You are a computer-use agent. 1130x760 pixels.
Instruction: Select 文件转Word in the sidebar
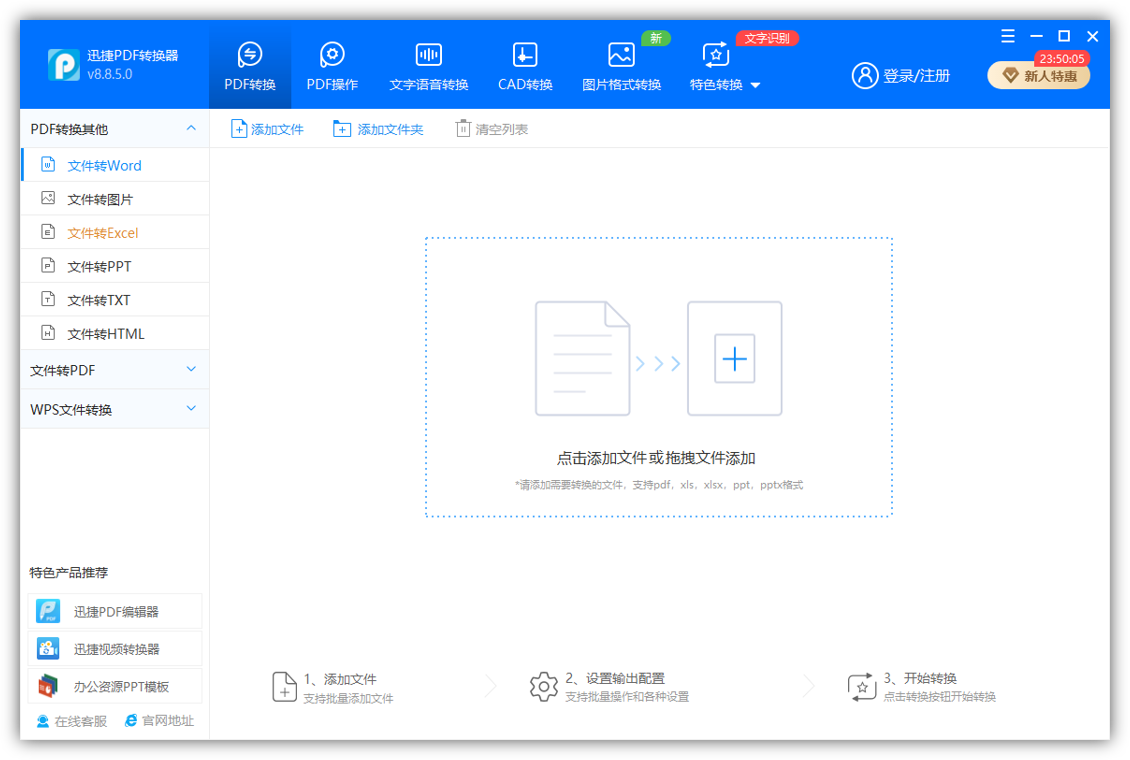coord(115,165)
